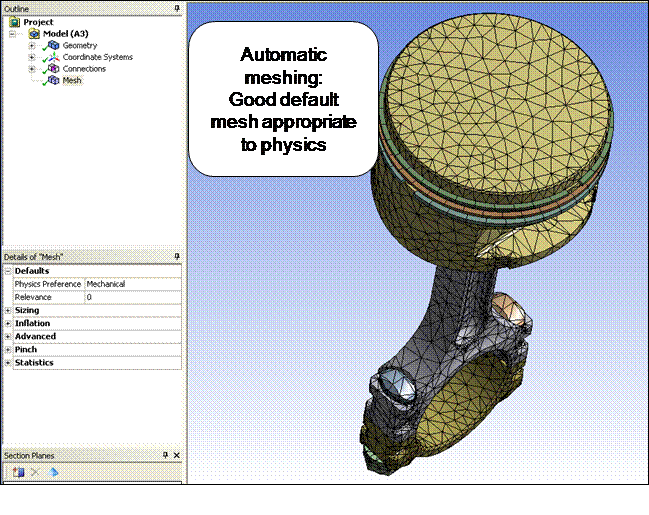Click the blue section plane edit icon
This screenshot has height=515, width=649.
point(53,471)
